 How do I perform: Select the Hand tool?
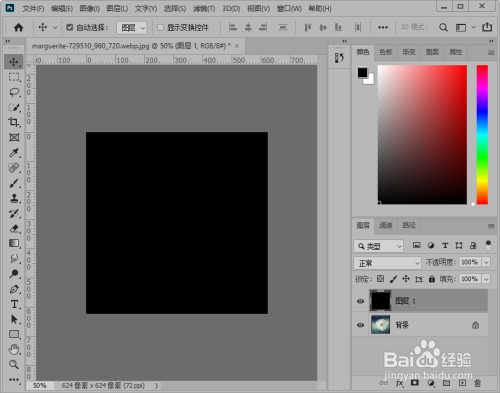[x=14, y=349]
